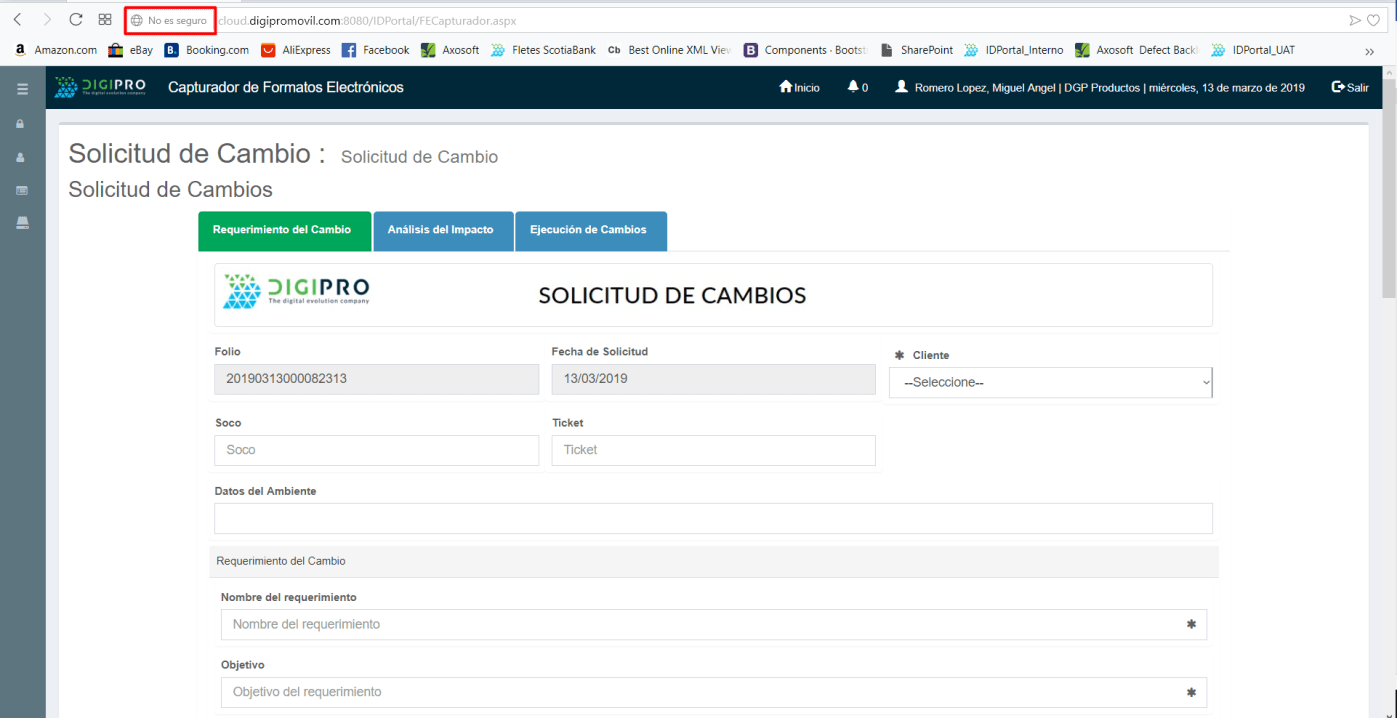
Task: Reload the page with the browser refresh icon
Action: (x=76, y=20)
